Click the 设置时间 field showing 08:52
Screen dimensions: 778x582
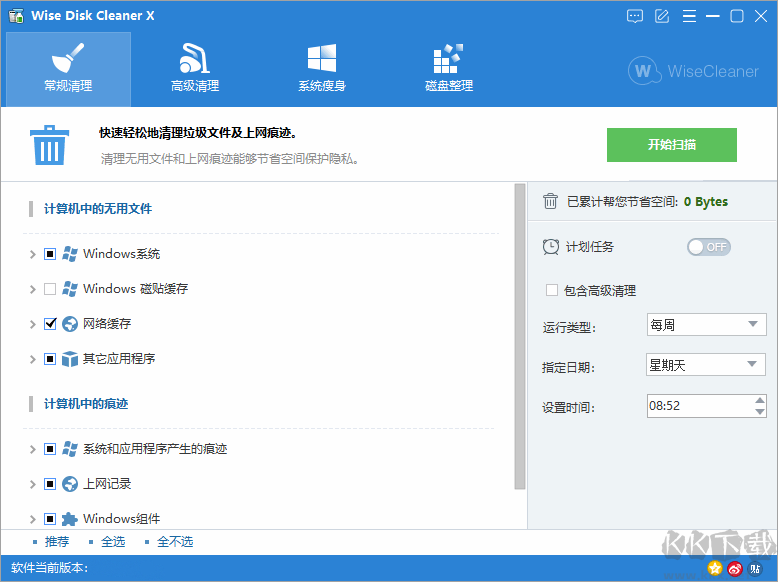(x=698, y=406)
